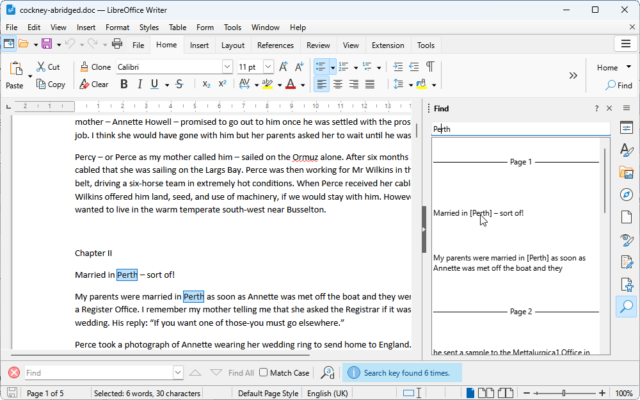Open the Properties sidebar deck icon

[626, 128]
